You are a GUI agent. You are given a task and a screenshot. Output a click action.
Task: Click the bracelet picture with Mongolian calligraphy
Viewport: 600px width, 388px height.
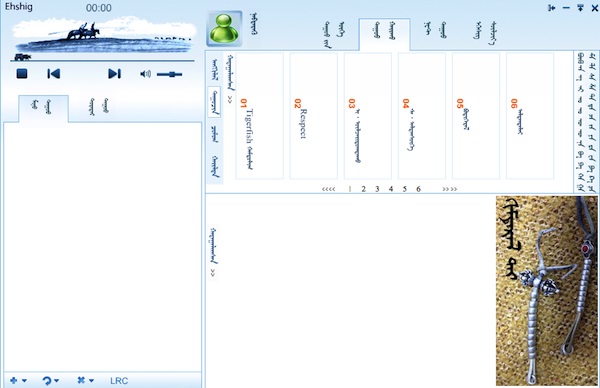pos(547,291)
